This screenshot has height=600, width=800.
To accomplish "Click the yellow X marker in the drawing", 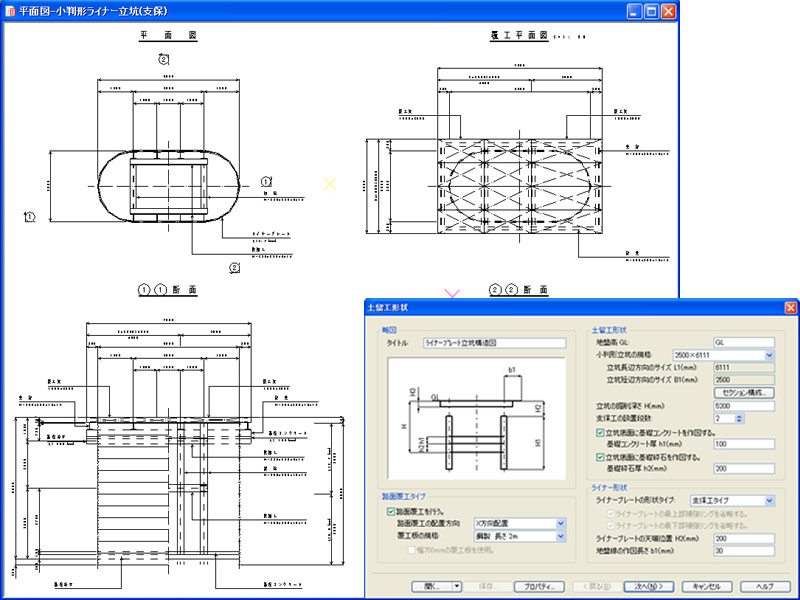I will (330, 184).
